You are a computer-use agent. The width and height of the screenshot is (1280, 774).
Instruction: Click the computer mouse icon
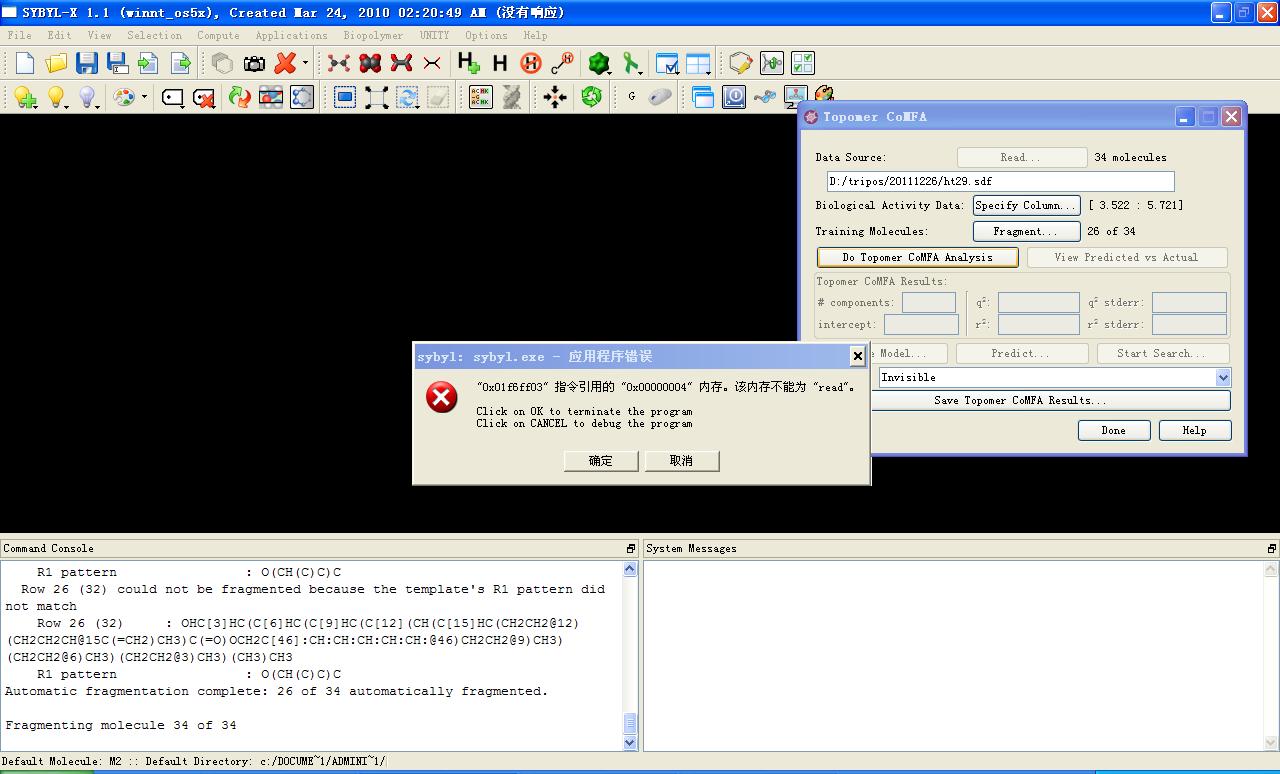pyautogui.click(x=660, y=97)
